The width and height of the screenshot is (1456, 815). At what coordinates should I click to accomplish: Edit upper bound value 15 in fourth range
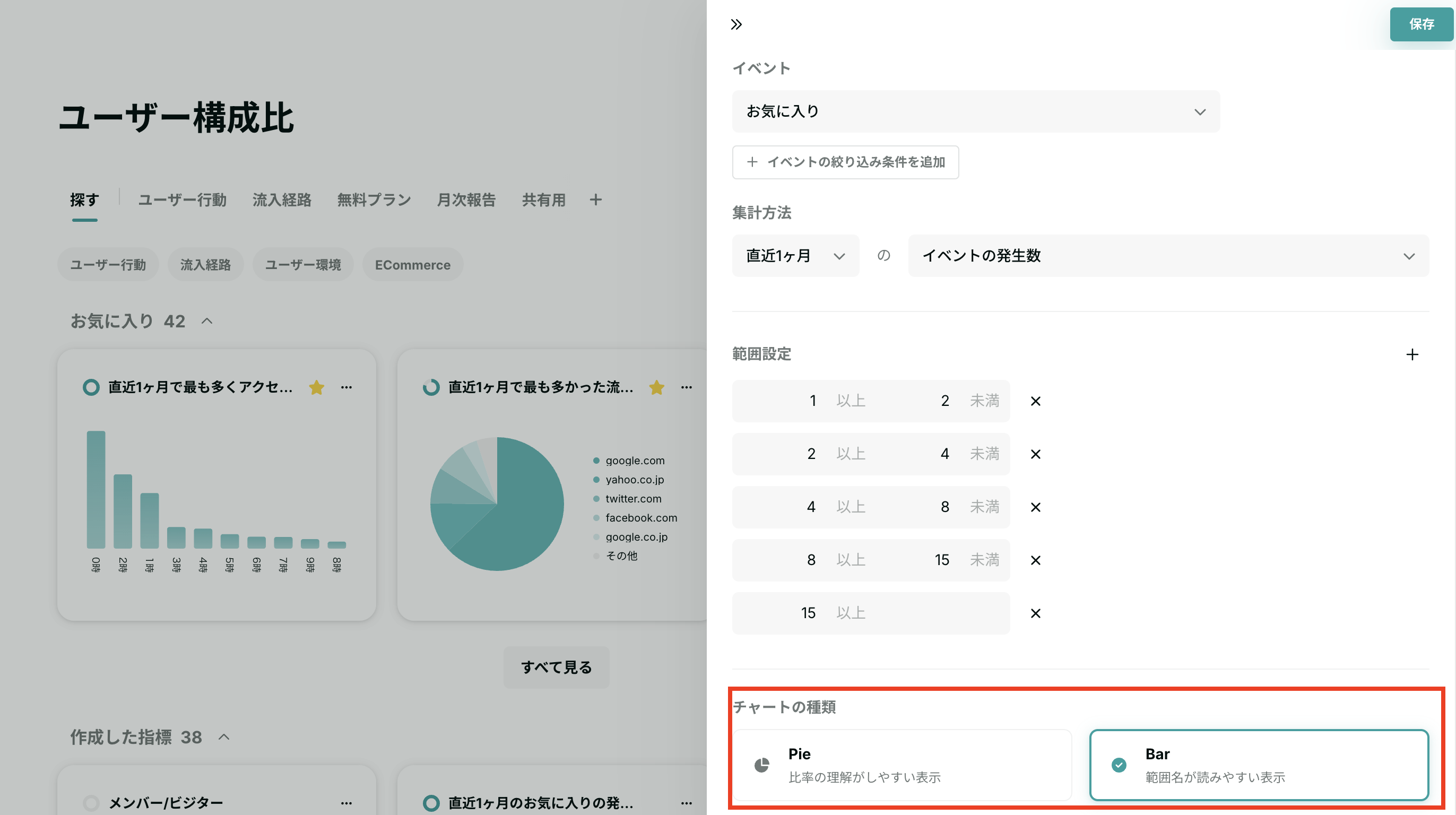pyautogui.click(x=942, y=560)
